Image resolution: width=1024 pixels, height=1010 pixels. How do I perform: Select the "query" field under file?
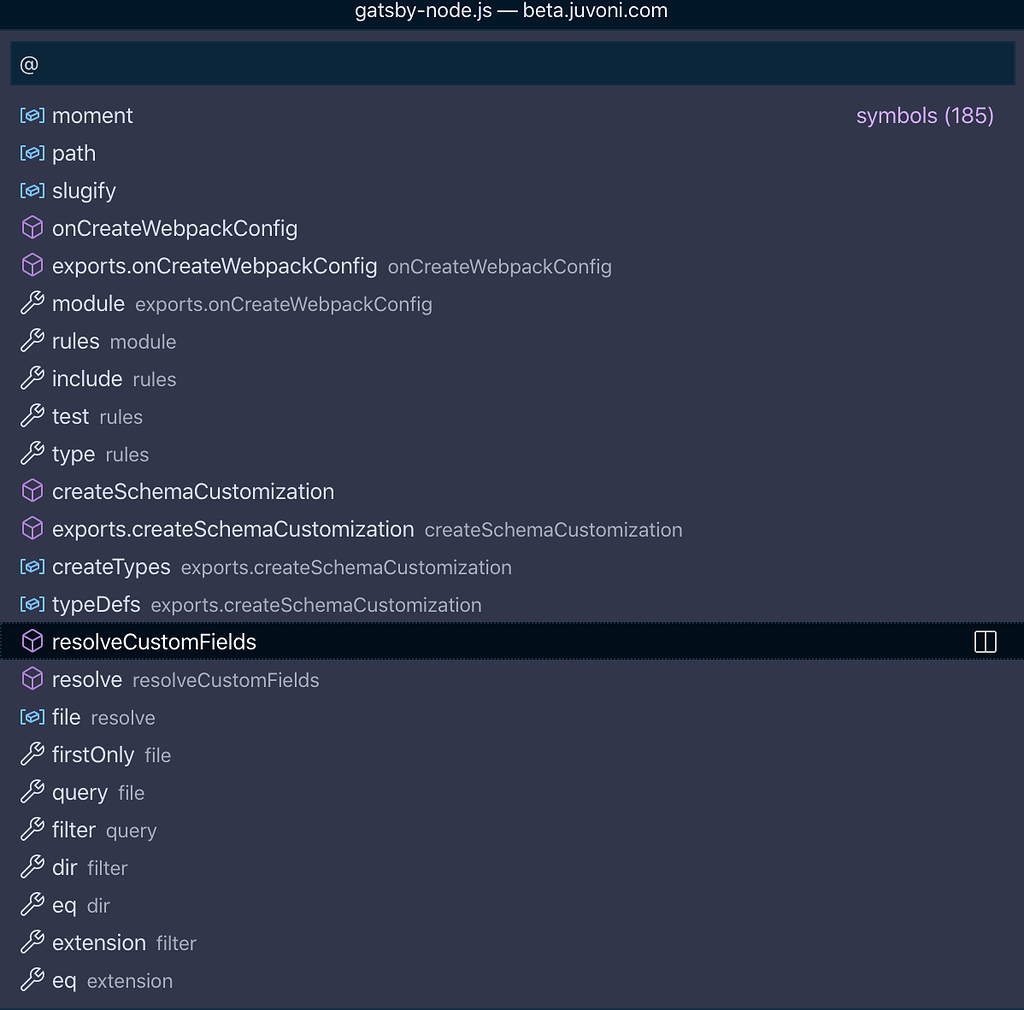click(x=79, y=792)
